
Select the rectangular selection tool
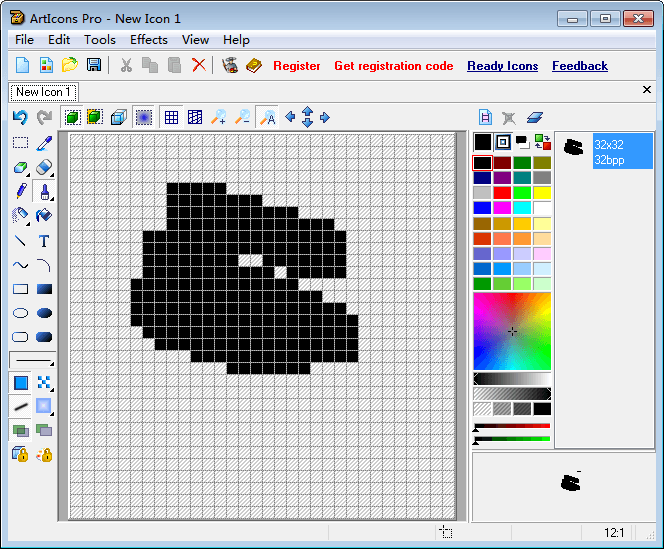pyautogui.click(x=20, y=144)
